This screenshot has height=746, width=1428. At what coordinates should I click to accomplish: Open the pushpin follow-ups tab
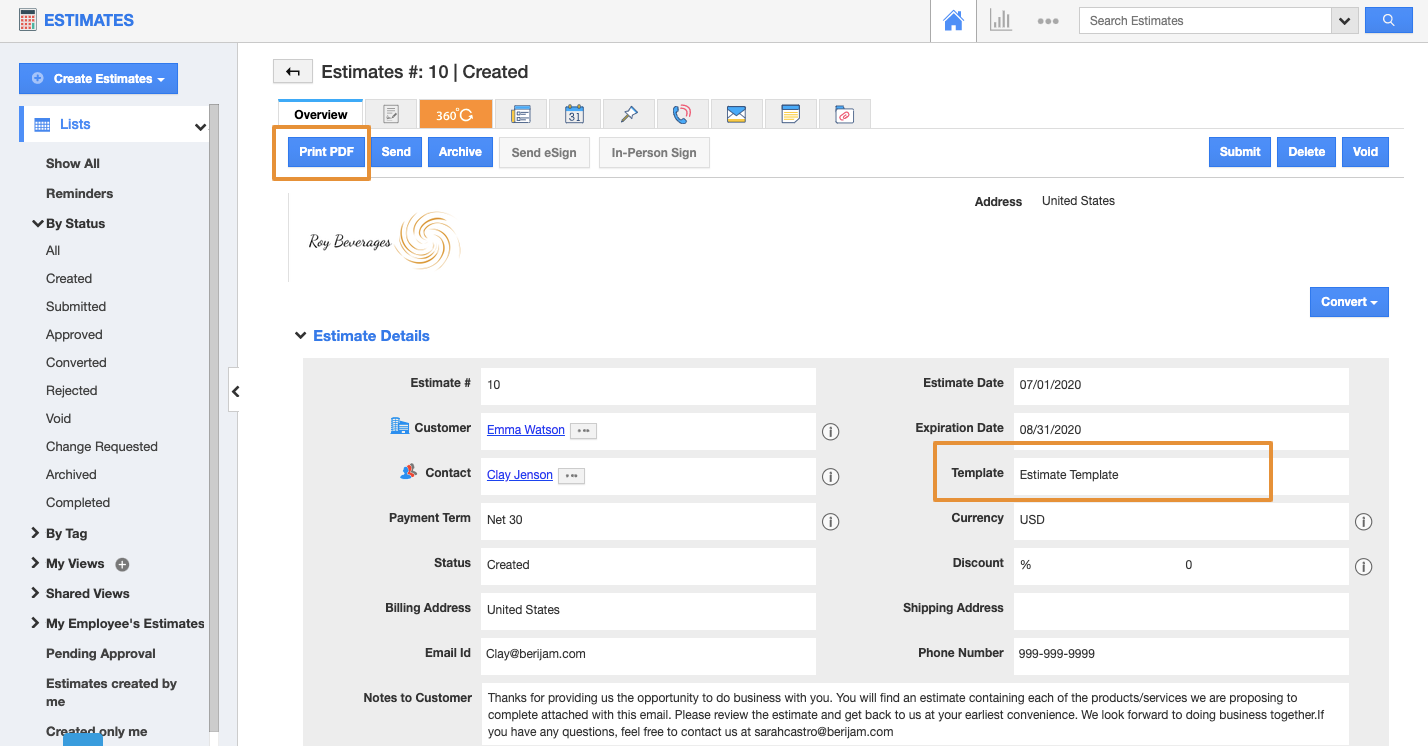pyautogui.click(x=628, y=114)
